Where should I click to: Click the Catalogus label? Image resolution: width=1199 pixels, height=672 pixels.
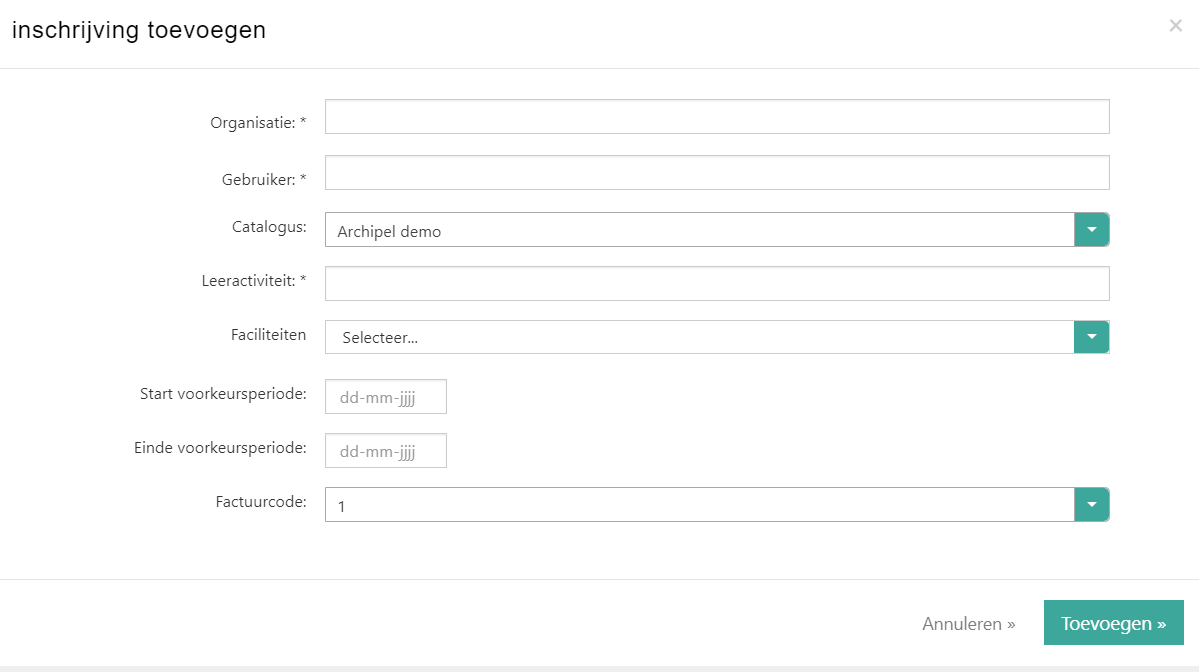point(269,227)
